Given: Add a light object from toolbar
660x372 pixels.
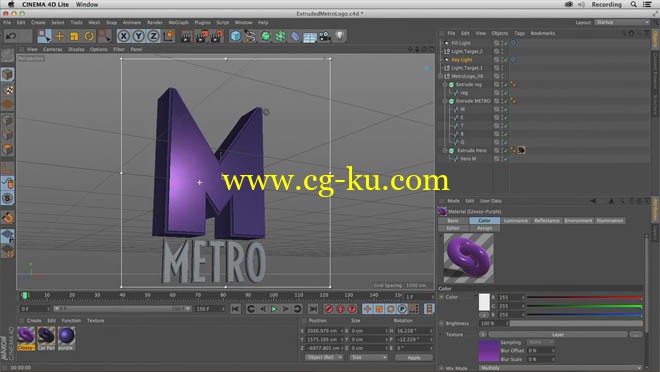Looking at the screenshot, I should click(340, 36).
